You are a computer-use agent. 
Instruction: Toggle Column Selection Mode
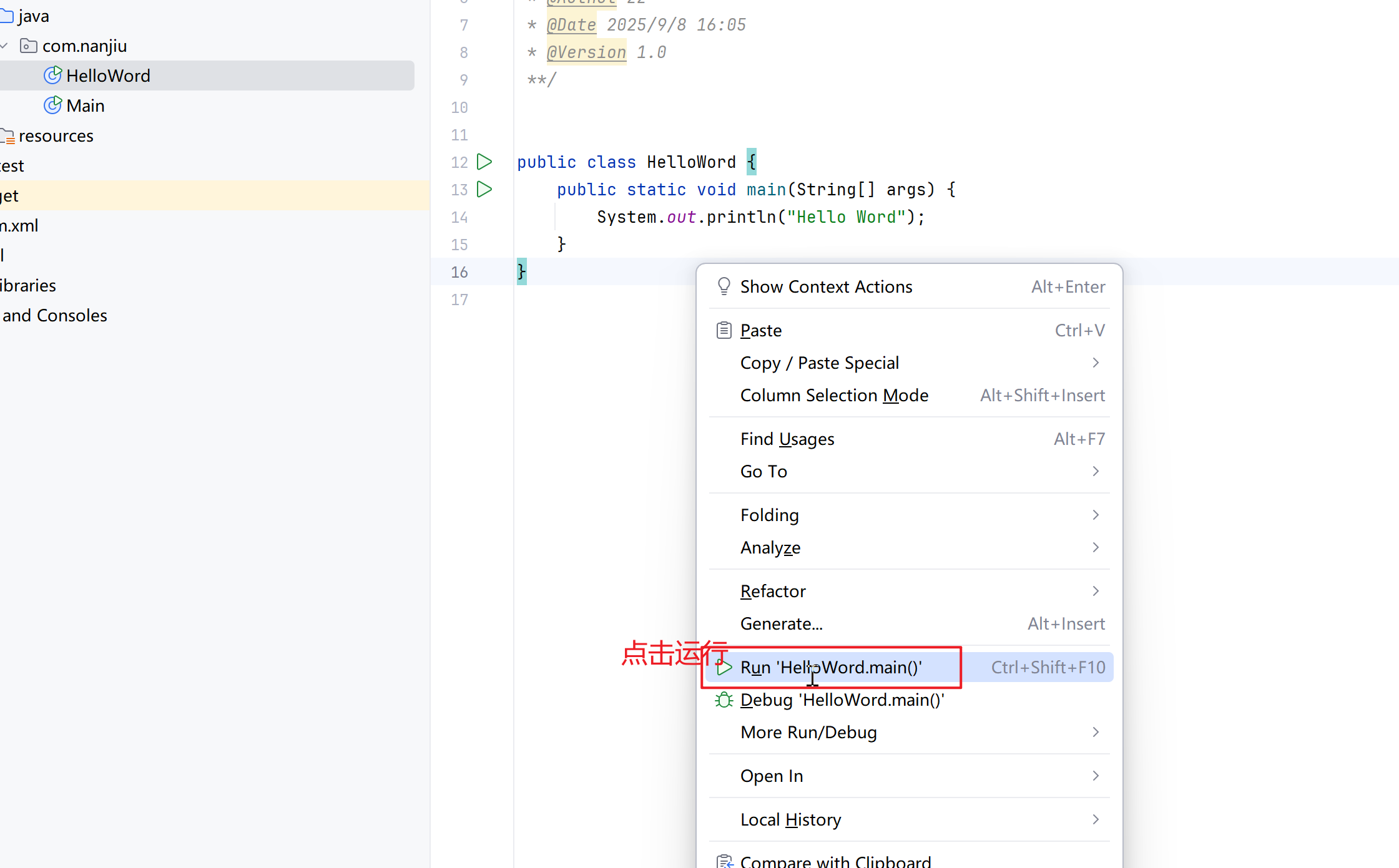[834, 395]
